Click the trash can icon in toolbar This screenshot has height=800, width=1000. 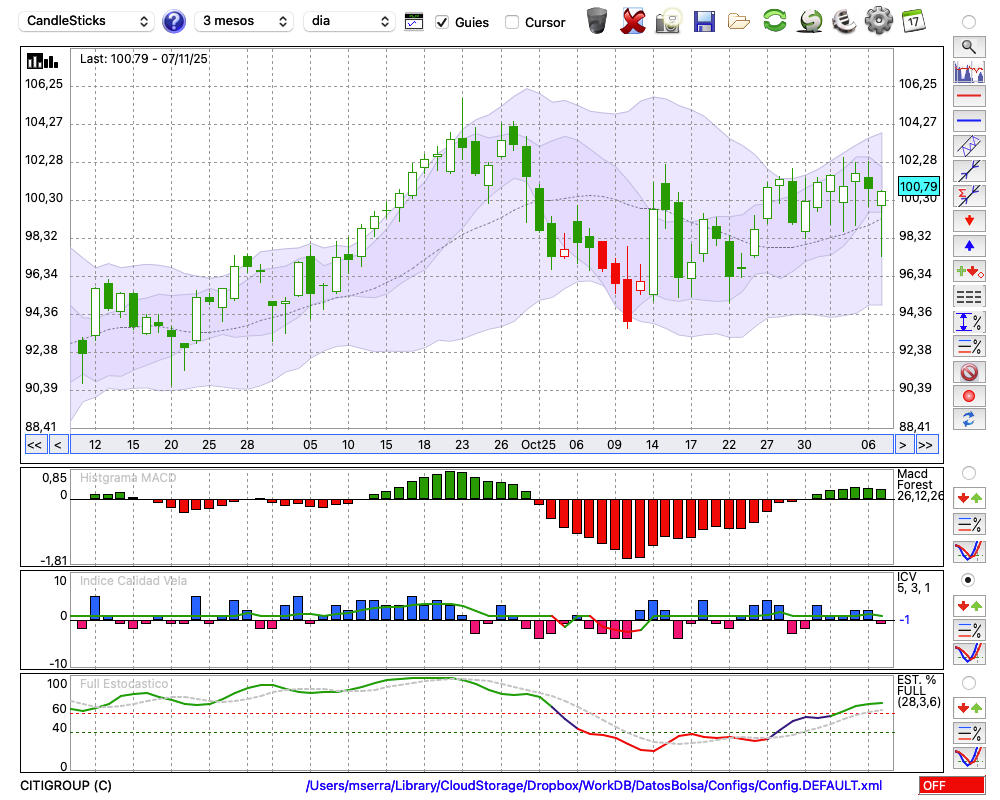point(597,21)
